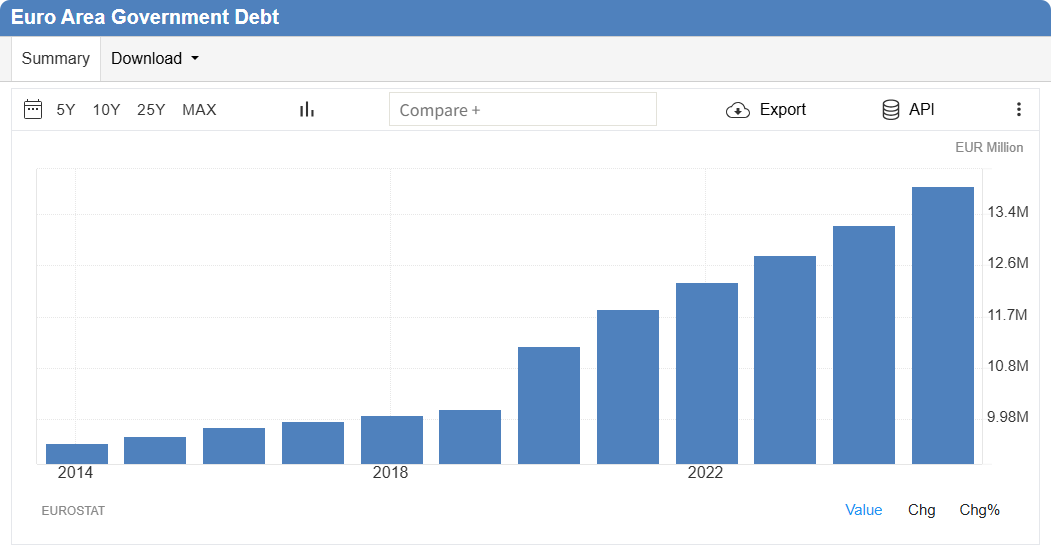
Task: Show the Chg view
Action: pos(922,510)
